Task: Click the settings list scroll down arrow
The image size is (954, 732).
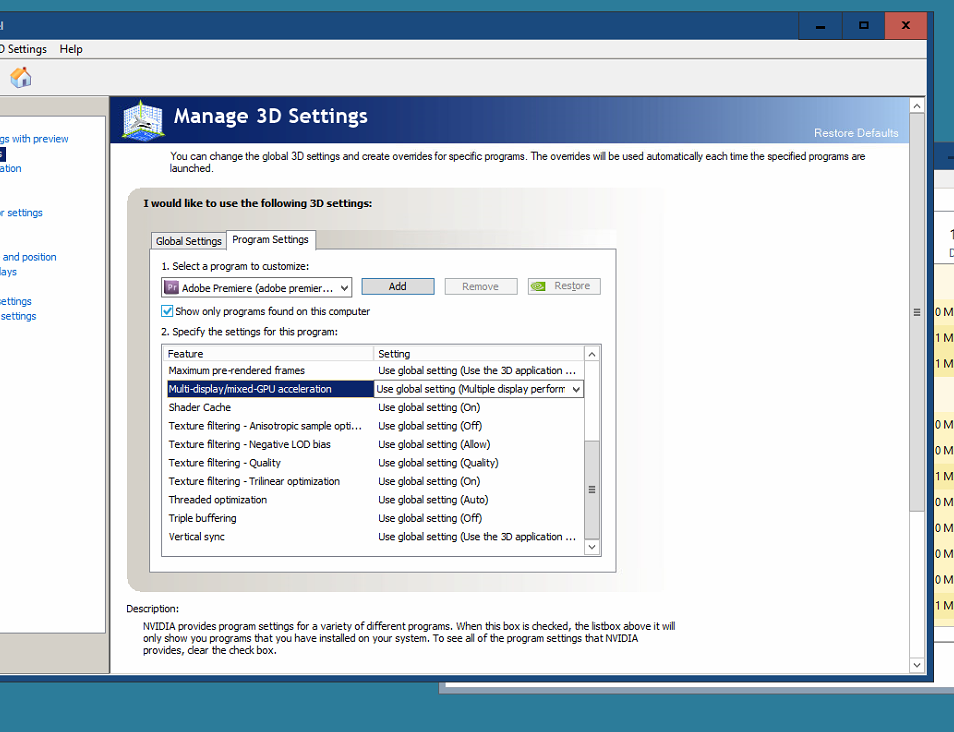Action: point(591,547)
